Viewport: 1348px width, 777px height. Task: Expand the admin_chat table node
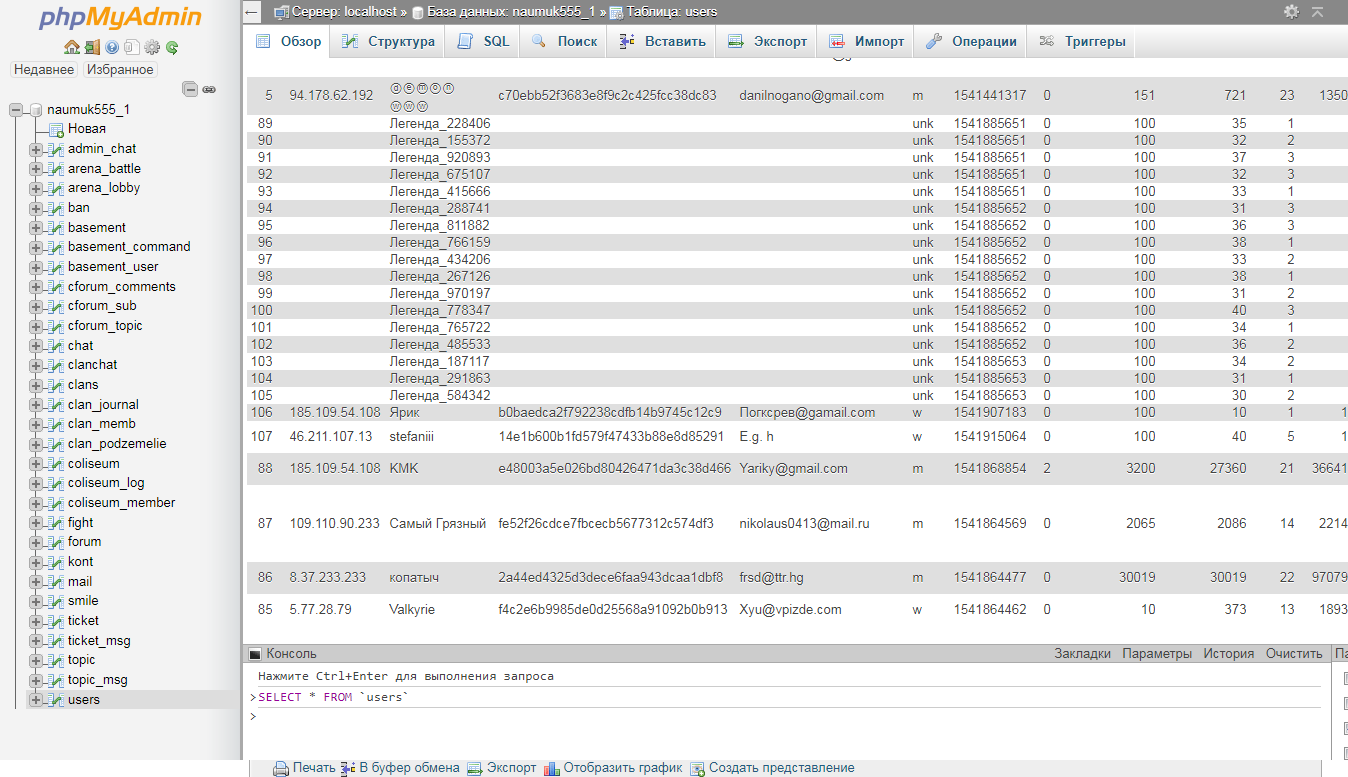click(37, 149)
